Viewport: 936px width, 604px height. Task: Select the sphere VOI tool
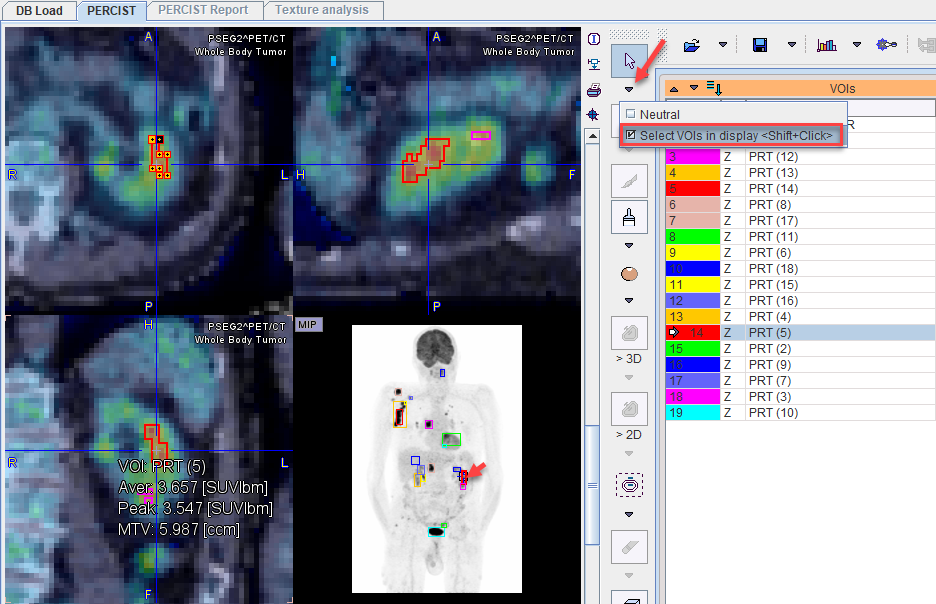(x=629, y=274)
